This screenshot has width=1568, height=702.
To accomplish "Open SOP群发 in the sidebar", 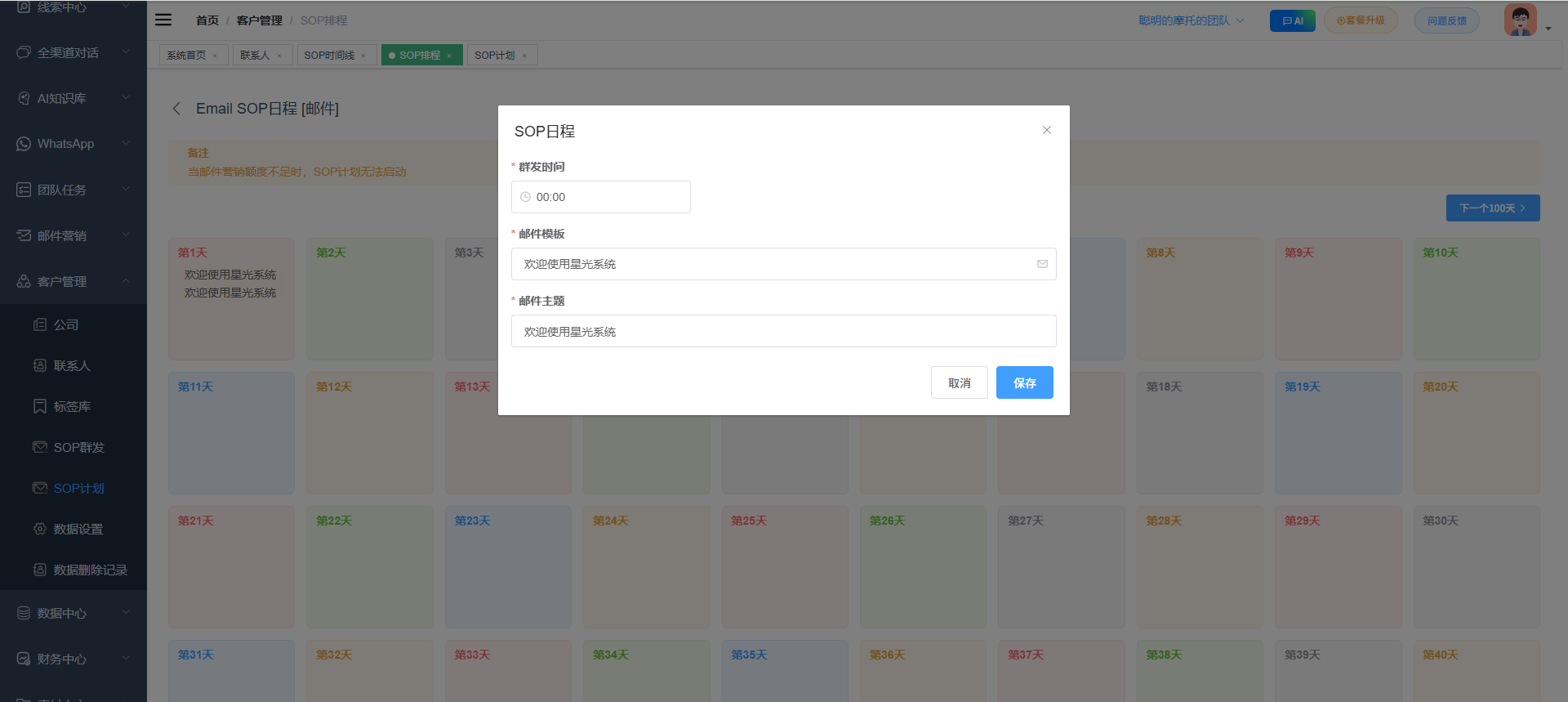I will click(x=73, y=447).
